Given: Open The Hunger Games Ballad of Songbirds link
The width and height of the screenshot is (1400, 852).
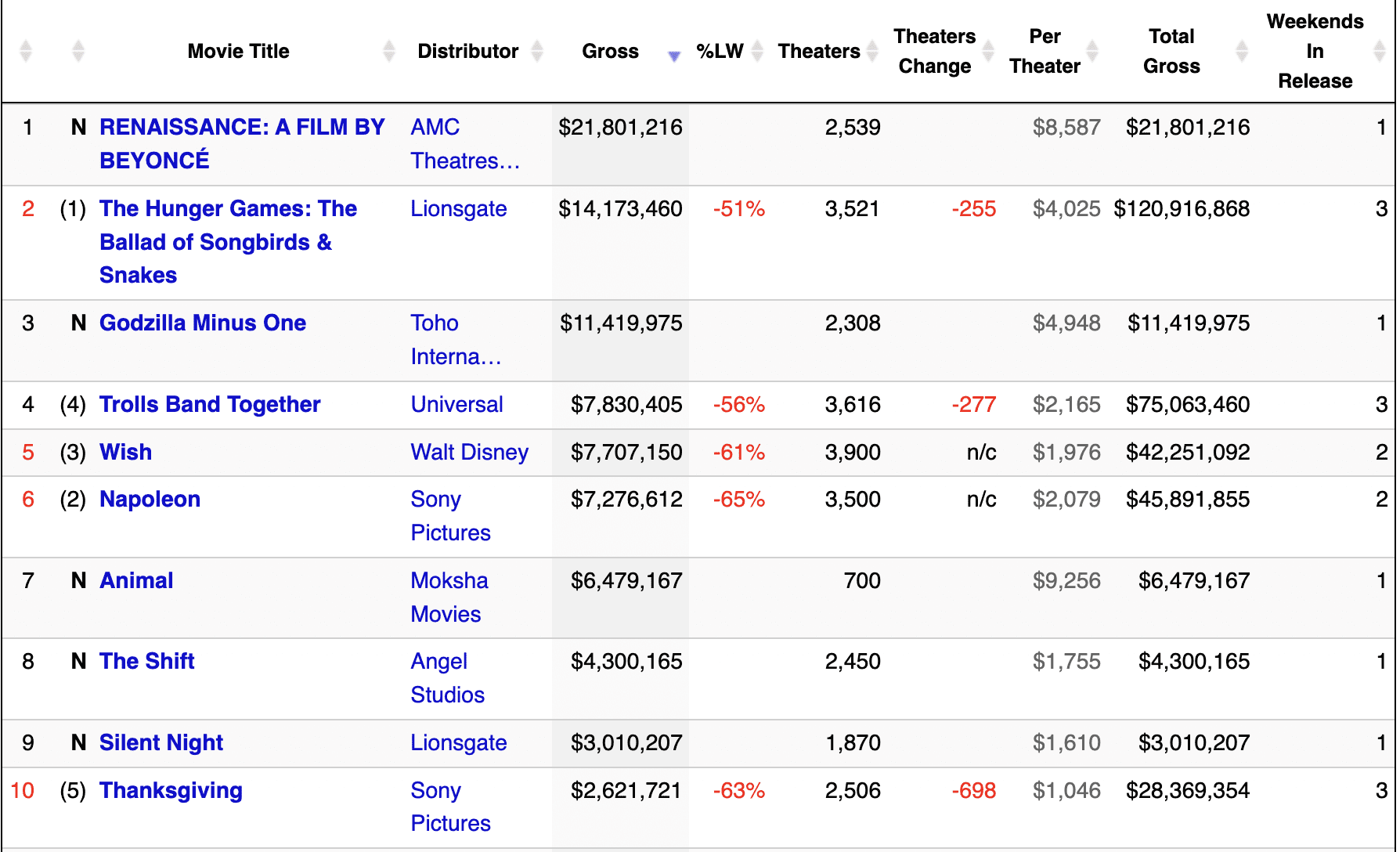Looking at the screenshot, I should pyautogui.click(x=228, y=242).
